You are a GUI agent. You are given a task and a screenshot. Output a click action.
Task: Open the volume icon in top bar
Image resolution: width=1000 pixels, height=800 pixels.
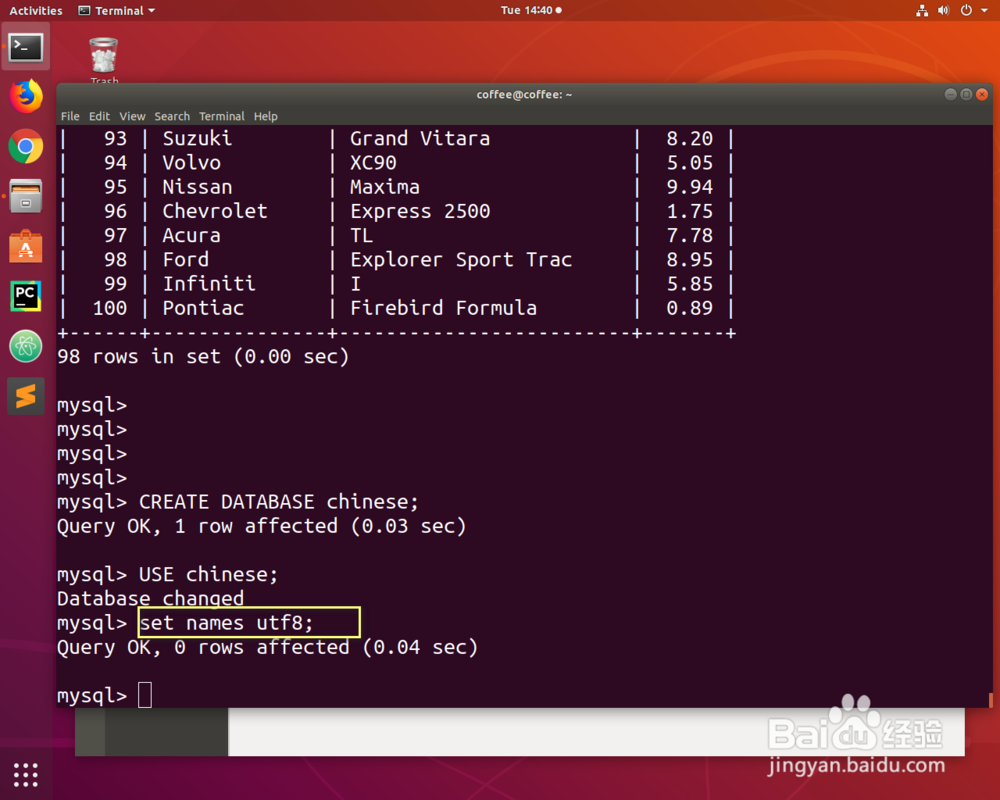(x=944, y=10)
